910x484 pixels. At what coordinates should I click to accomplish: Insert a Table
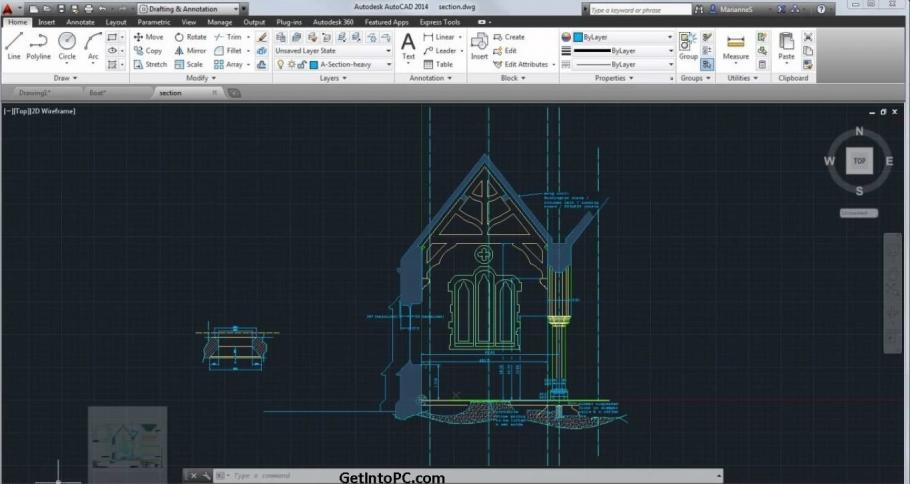pos(438,64)
